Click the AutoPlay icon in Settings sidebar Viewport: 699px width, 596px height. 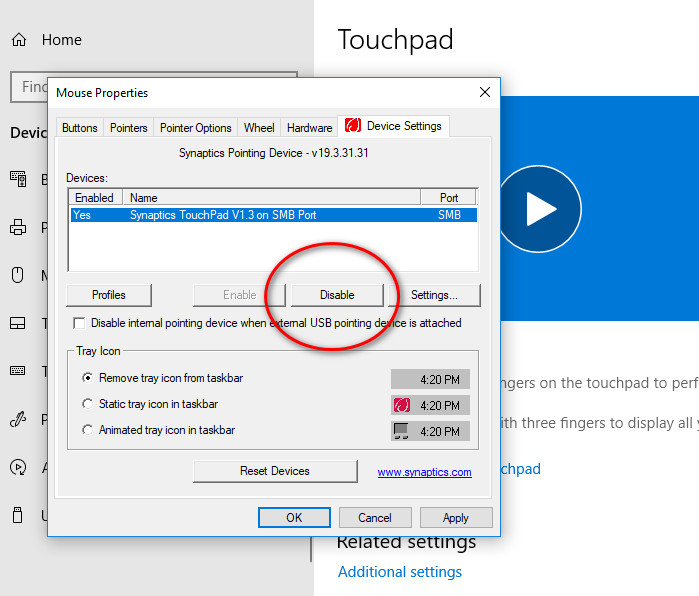click(x=18, y=467)
